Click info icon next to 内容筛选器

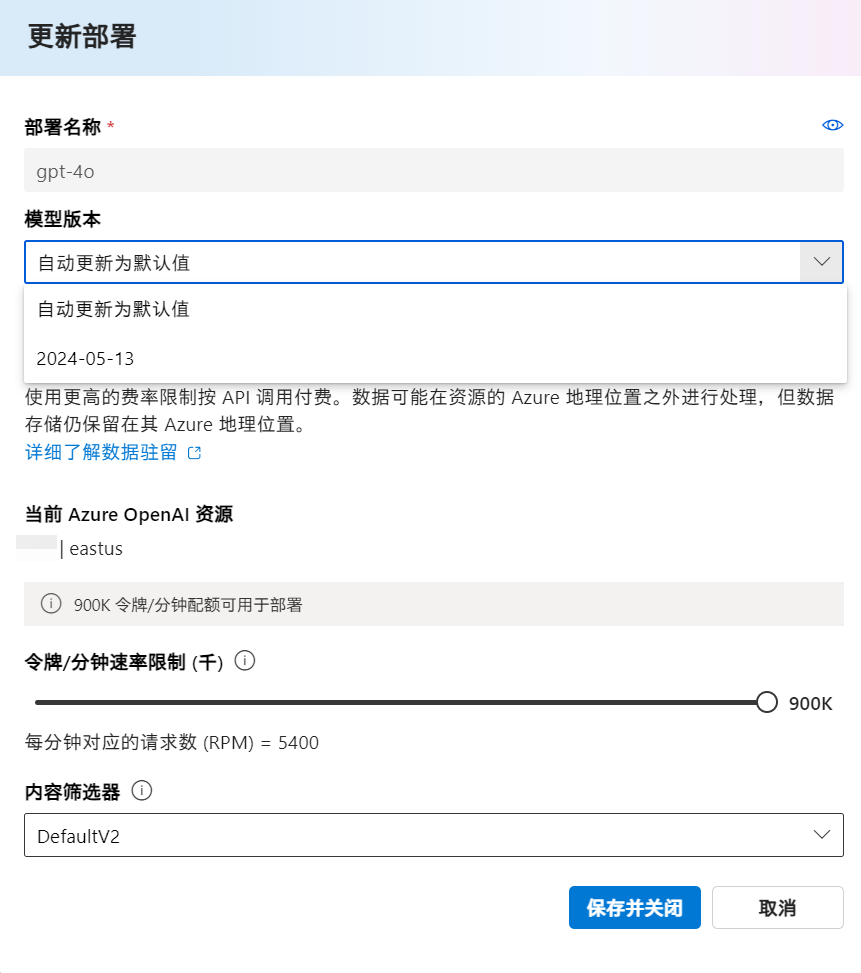point(142,791)
